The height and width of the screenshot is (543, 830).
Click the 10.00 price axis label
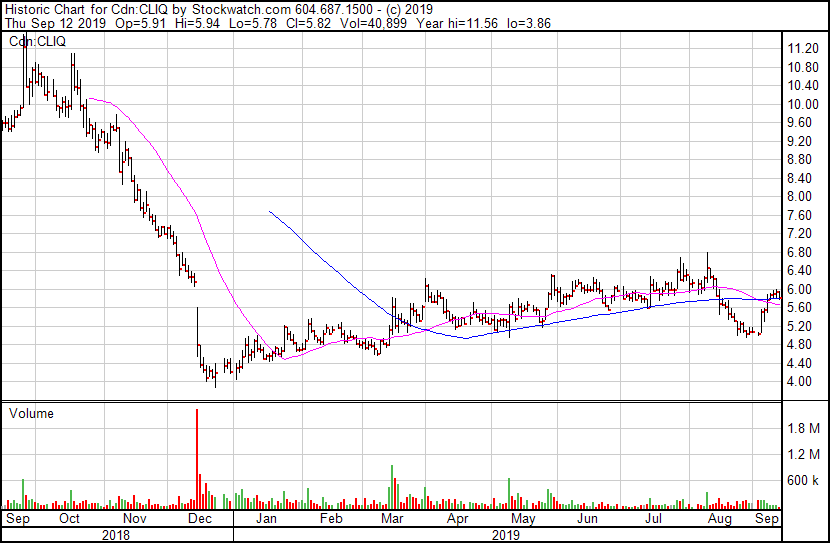(x=803, y=104)
